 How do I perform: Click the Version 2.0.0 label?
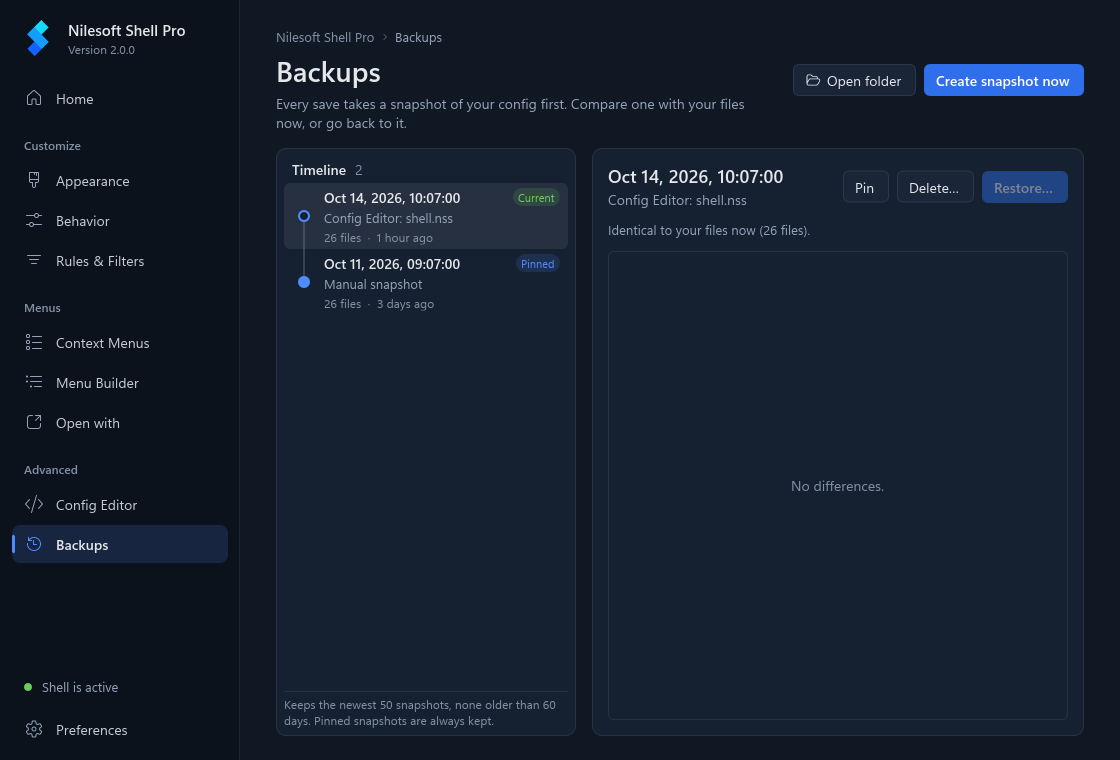[101, 50]
